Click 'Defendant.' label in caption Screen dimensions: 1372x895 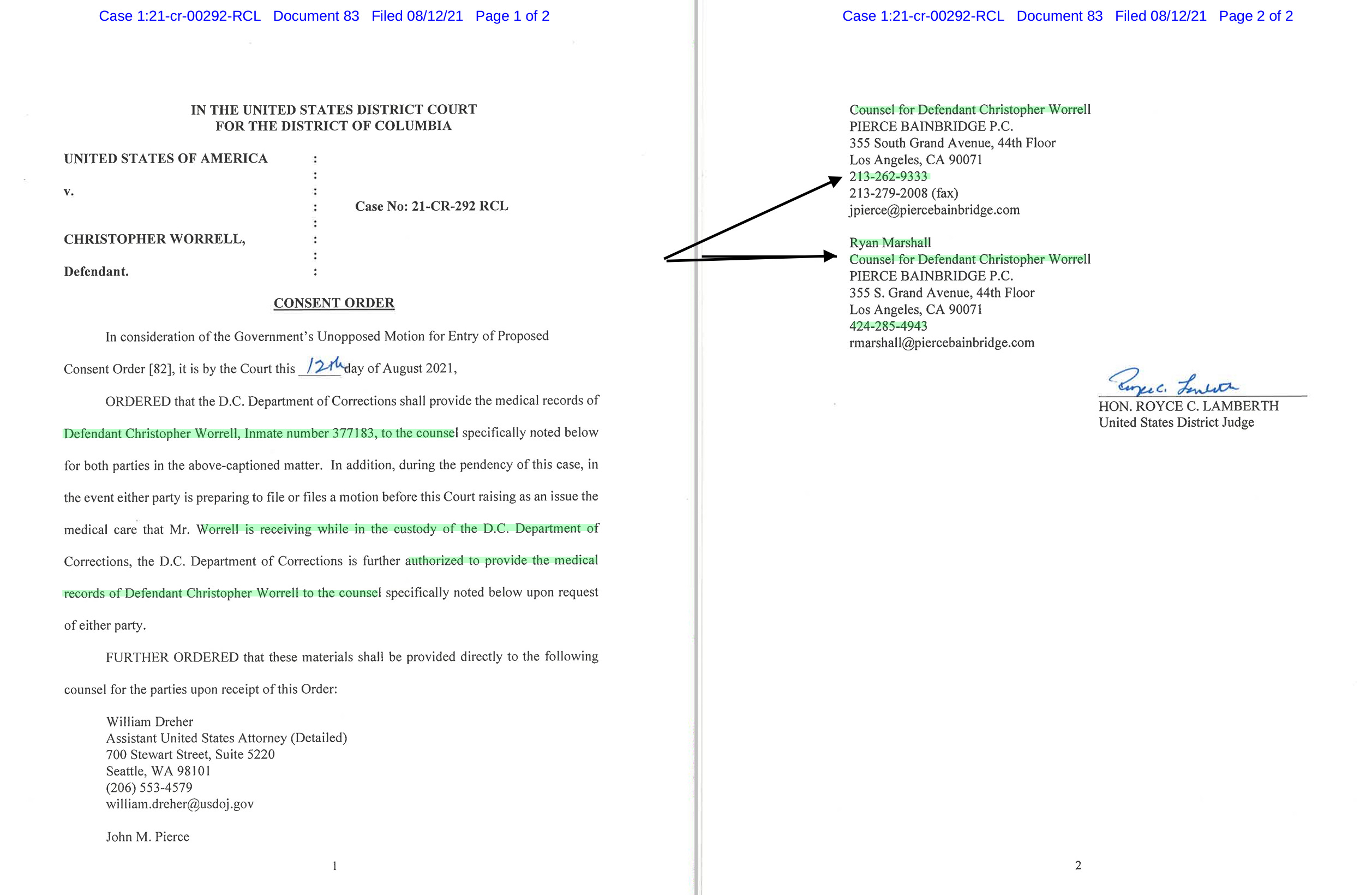point(96,272)
